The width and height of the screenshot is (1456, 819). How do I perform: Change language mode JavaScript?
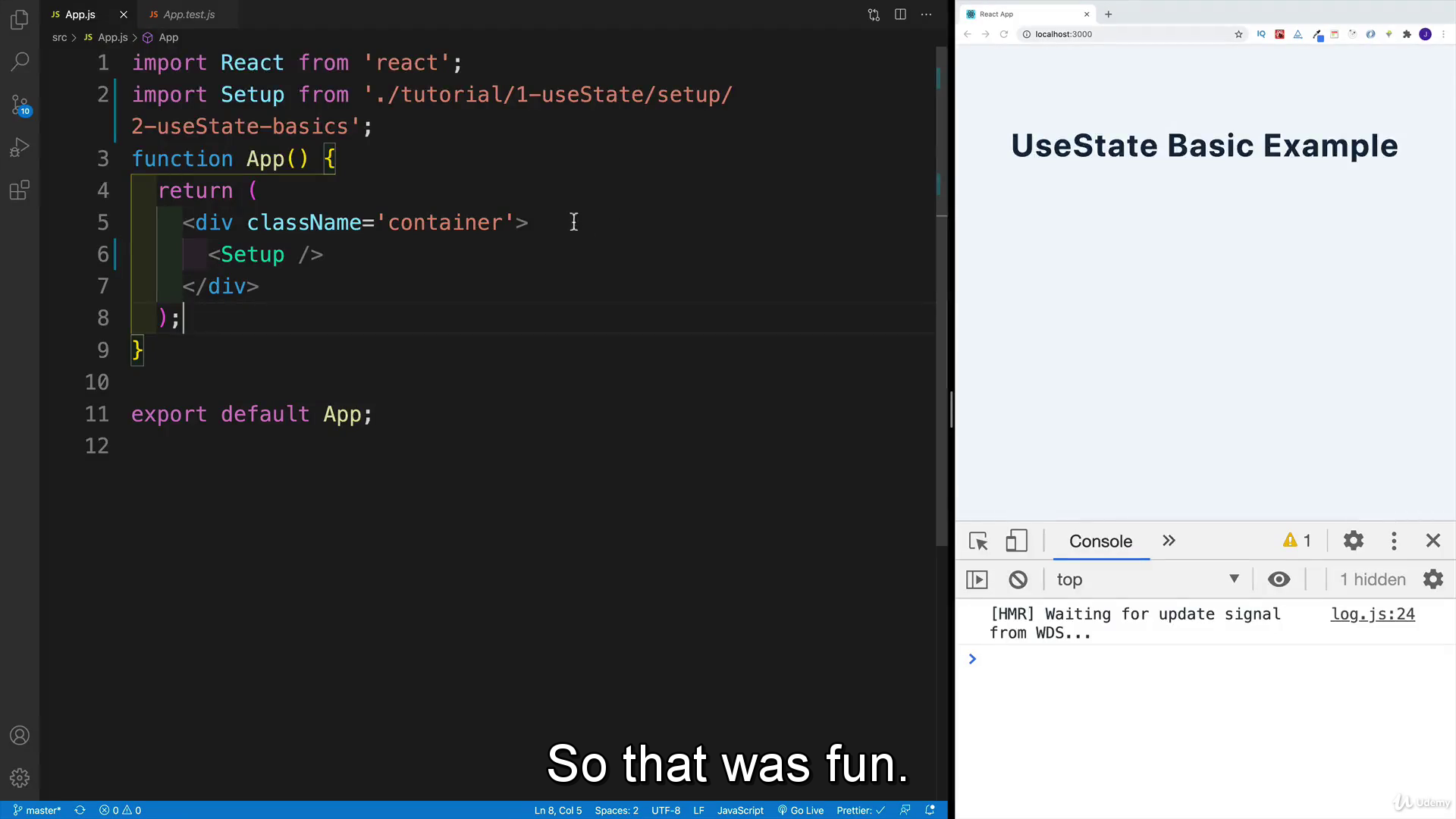[x=740, y=810]
